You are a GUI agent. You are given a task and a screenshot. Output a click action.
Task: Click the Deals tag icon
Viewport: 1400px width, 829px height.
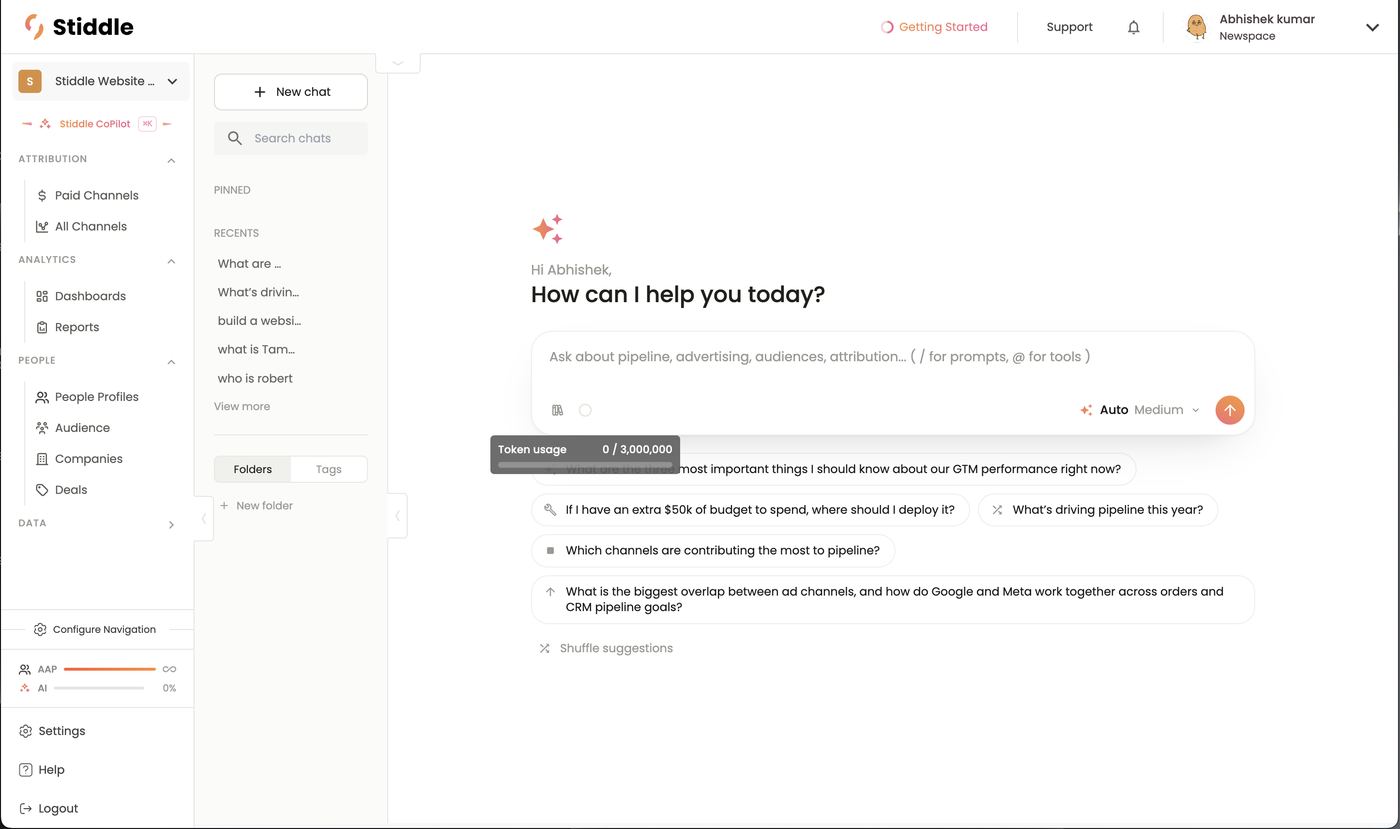pos(42,491)
